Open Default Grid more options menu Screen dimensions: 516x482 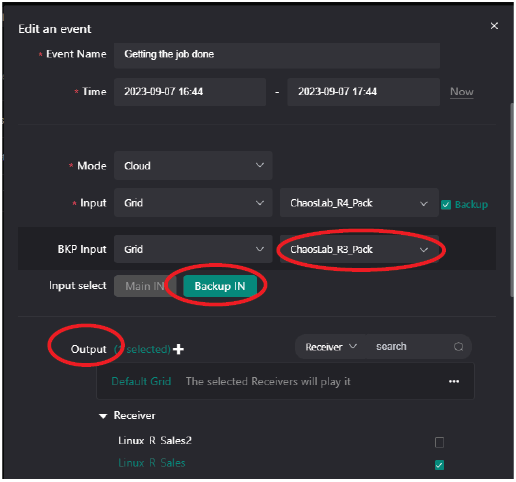pos(454,381)
